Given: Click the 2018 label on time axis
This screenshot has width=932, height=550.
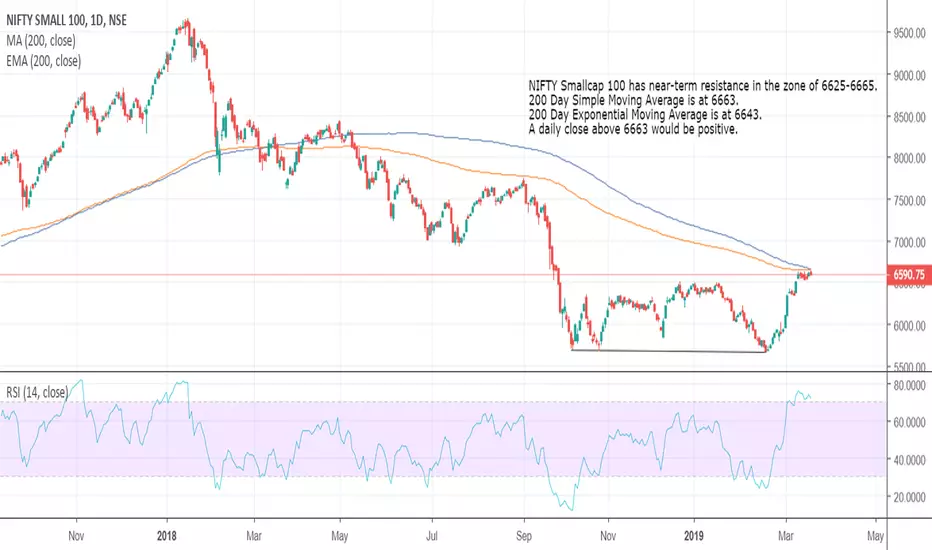Looking at the screenshot, I should (167, 536).
